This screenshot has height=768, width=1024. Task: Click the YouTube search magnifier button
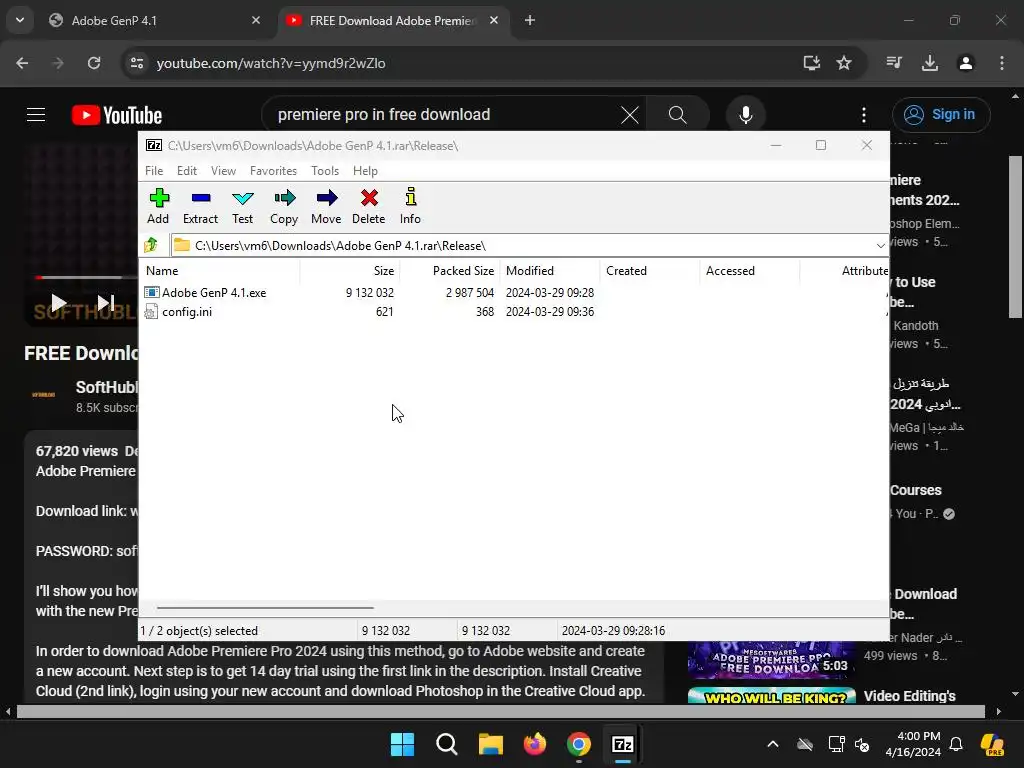pos(678,115)
